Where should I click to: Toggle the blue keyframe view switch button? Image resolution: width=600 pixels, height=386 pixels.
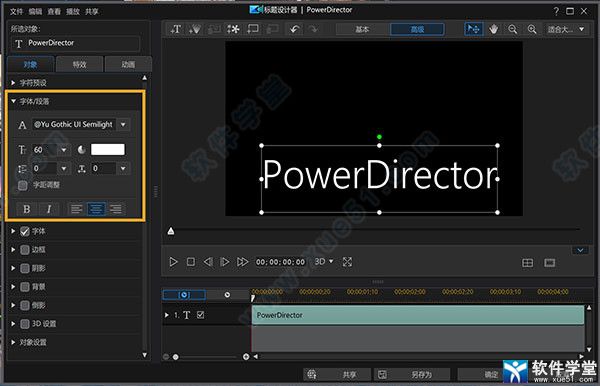(184, 295)
